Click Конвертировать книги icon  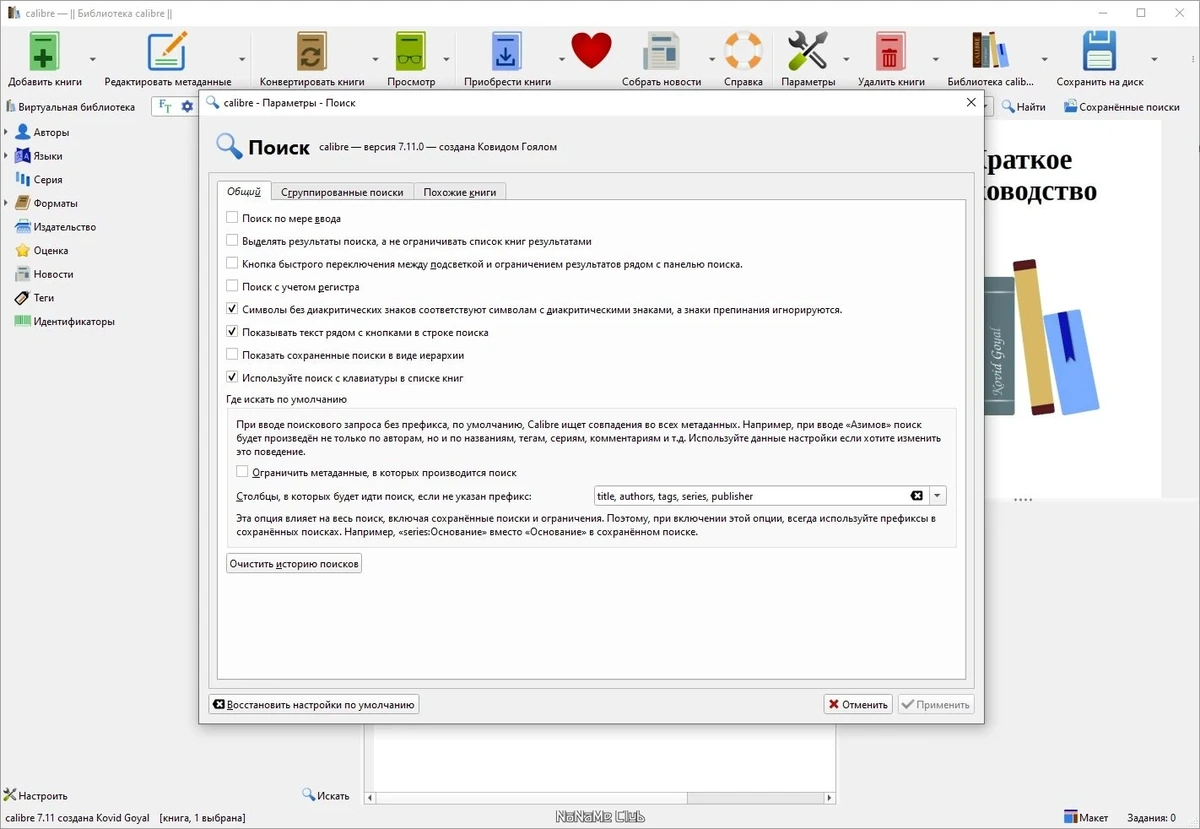[311, 51]
